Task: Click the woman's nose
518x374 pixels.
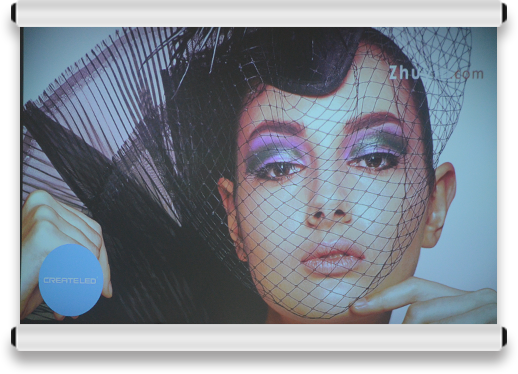Action: pos(328,208)
